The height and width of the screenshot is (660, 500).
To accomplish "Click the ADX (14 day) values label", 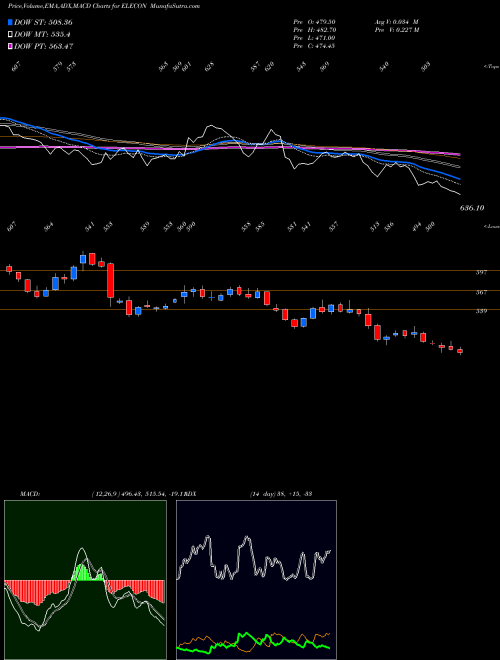I will [280, 493].
